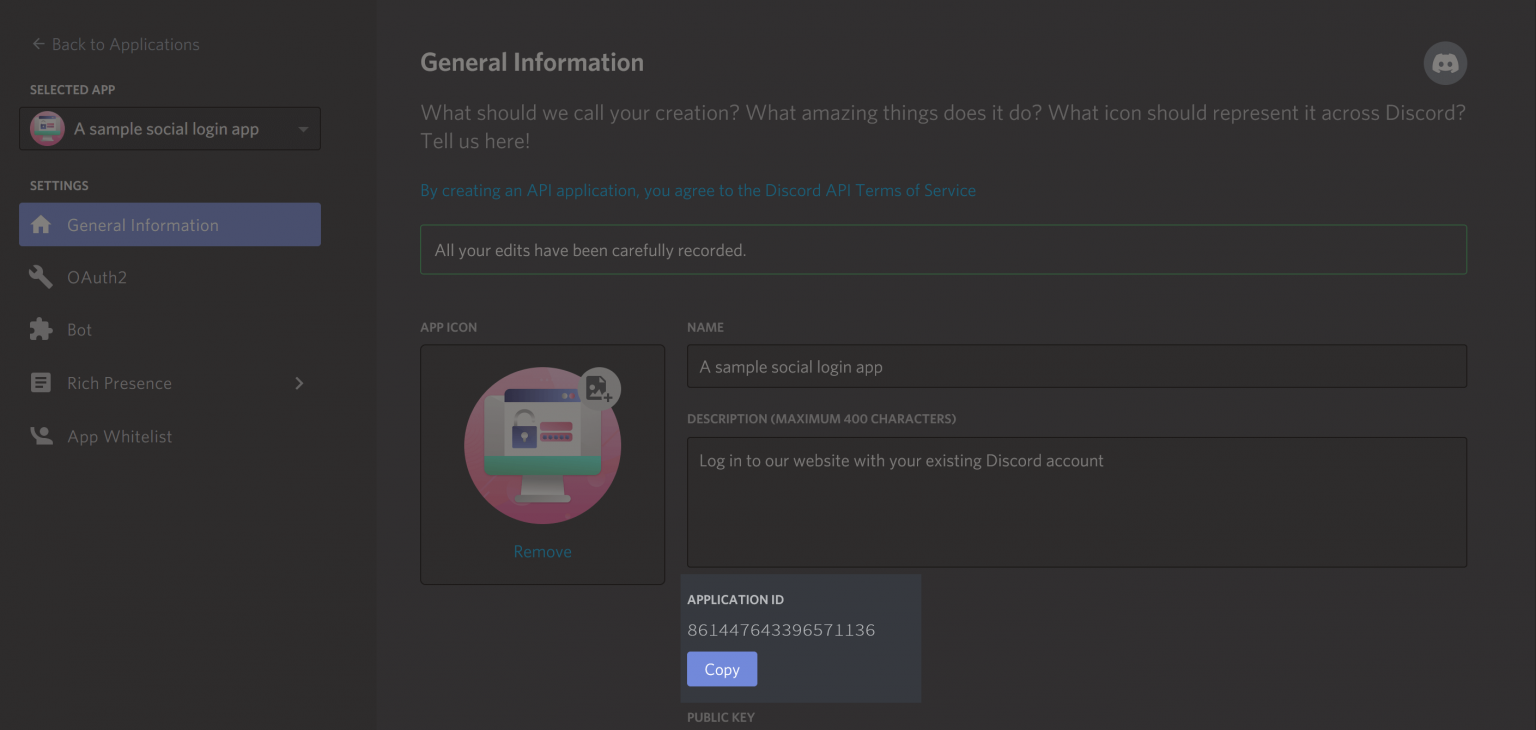The width and height of the screenshot is (1536, 730).
Task: Click the image upload badge on the app icon
Action: pos(600,390)
